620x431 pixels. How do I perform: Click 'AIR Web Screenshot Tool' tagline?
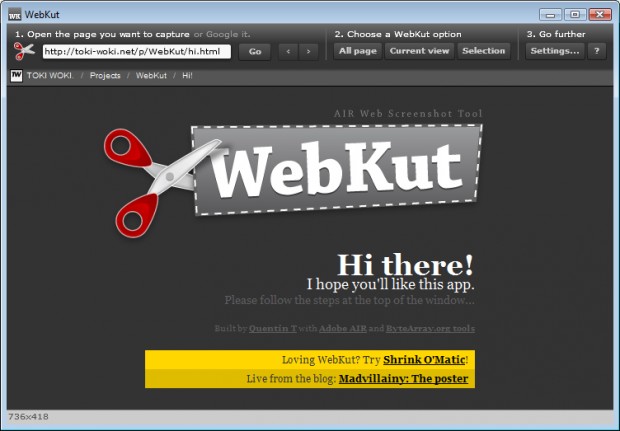(408, 114)
